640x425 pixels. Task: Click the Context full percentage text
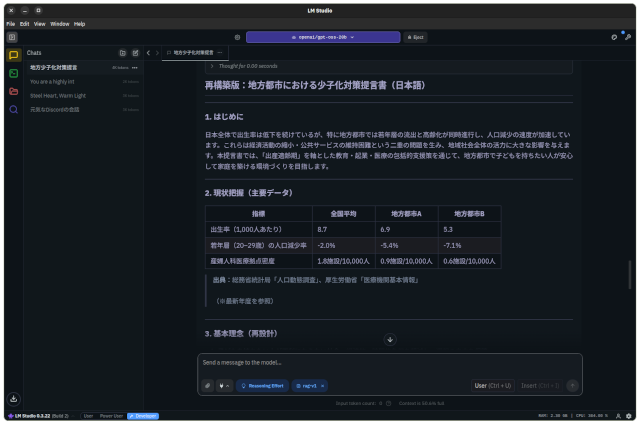click(x=421, y=403)
